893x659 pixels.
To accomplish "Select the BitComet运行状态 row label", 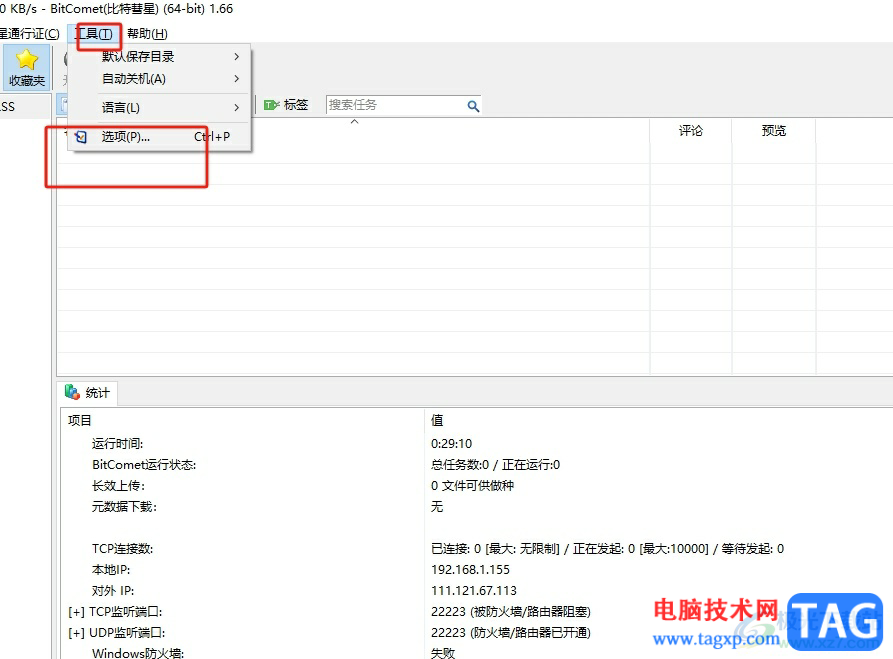I will tap(144, 465).
